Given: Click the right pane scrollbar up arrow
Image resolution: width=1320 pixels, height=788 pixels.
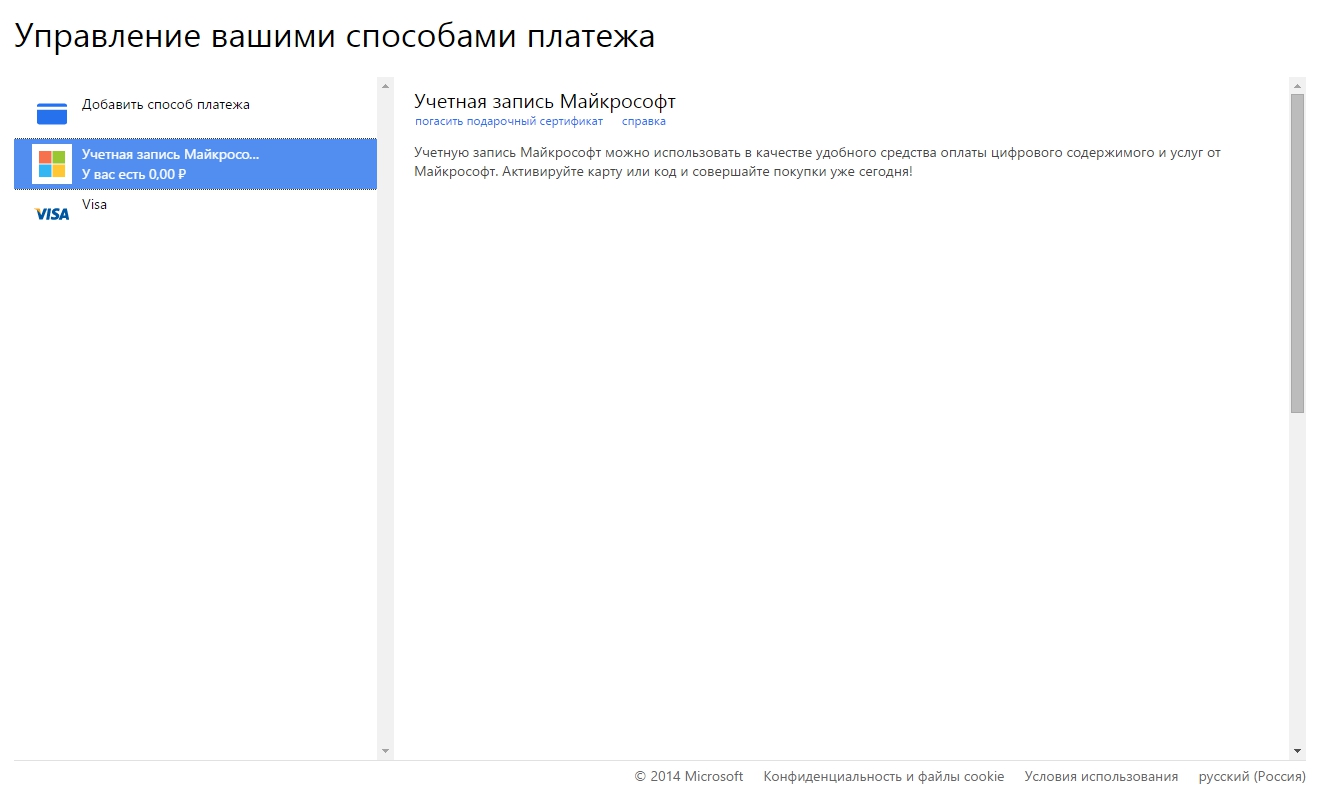Looking at the screenshot, I should [1298, 86].
